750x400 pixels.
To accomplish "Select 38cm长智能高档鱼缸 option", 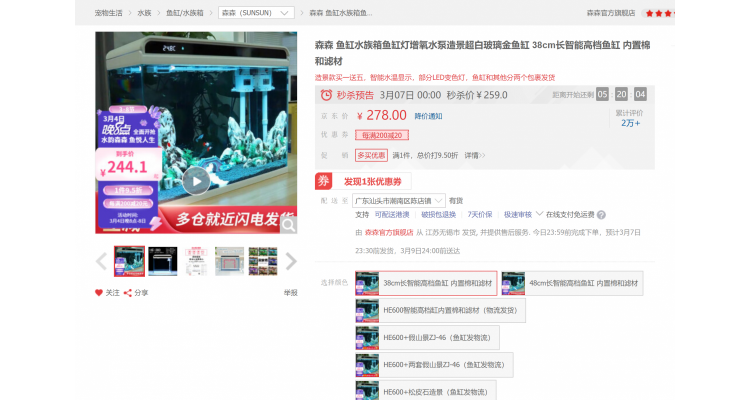I will (x=426, y=283).
